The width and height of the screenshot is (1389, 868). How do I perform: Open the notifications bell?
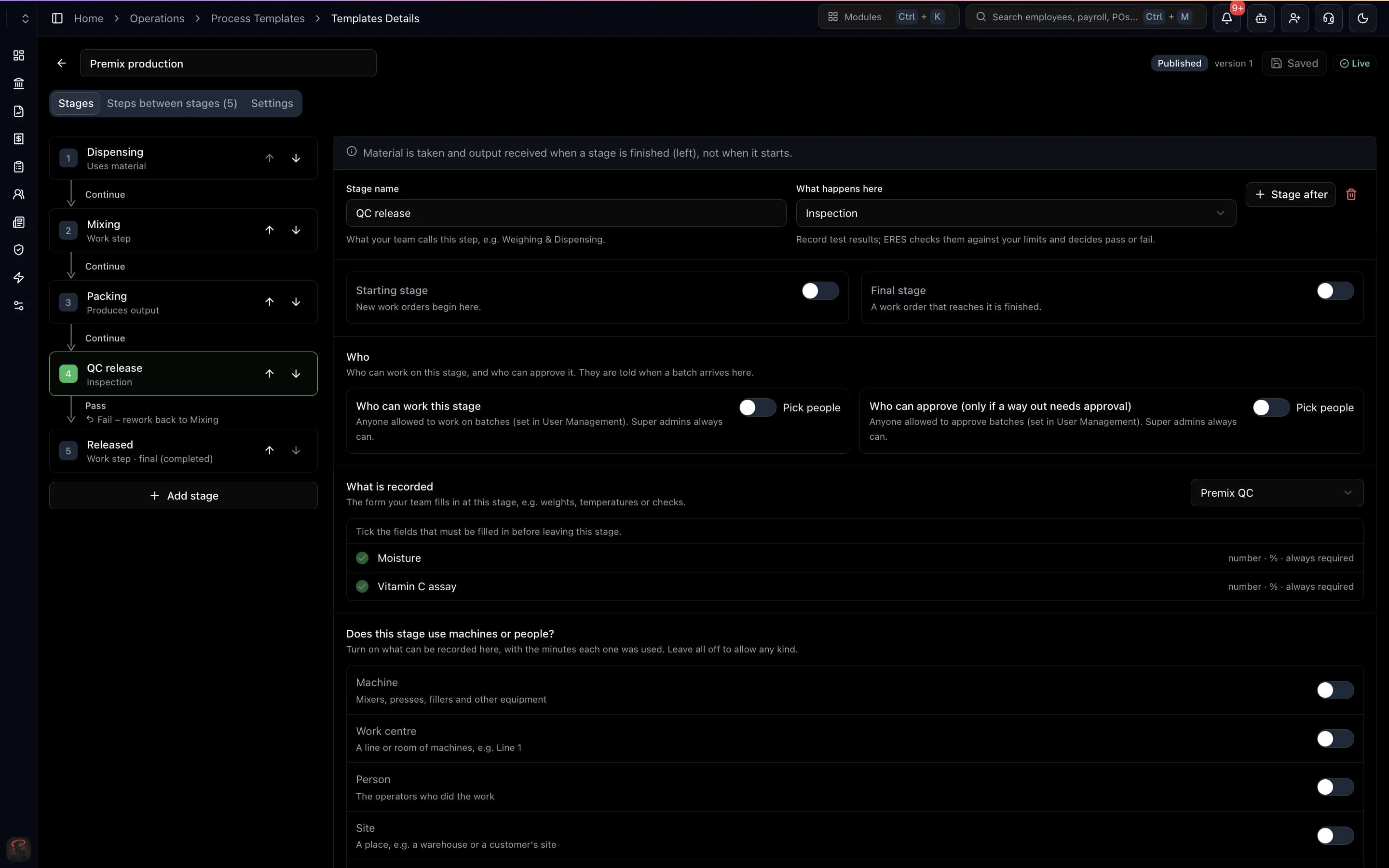click(x=1226, y=18)
